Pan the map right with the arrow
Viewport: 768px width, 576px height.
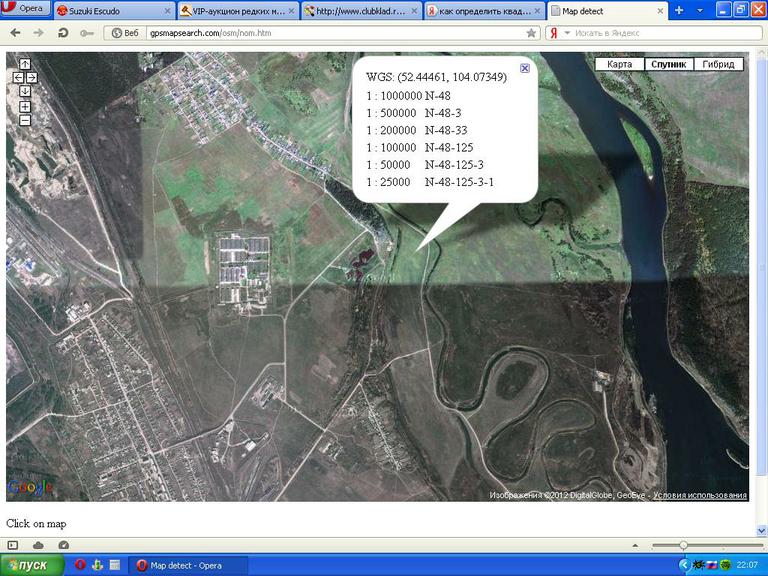point(32,77)
